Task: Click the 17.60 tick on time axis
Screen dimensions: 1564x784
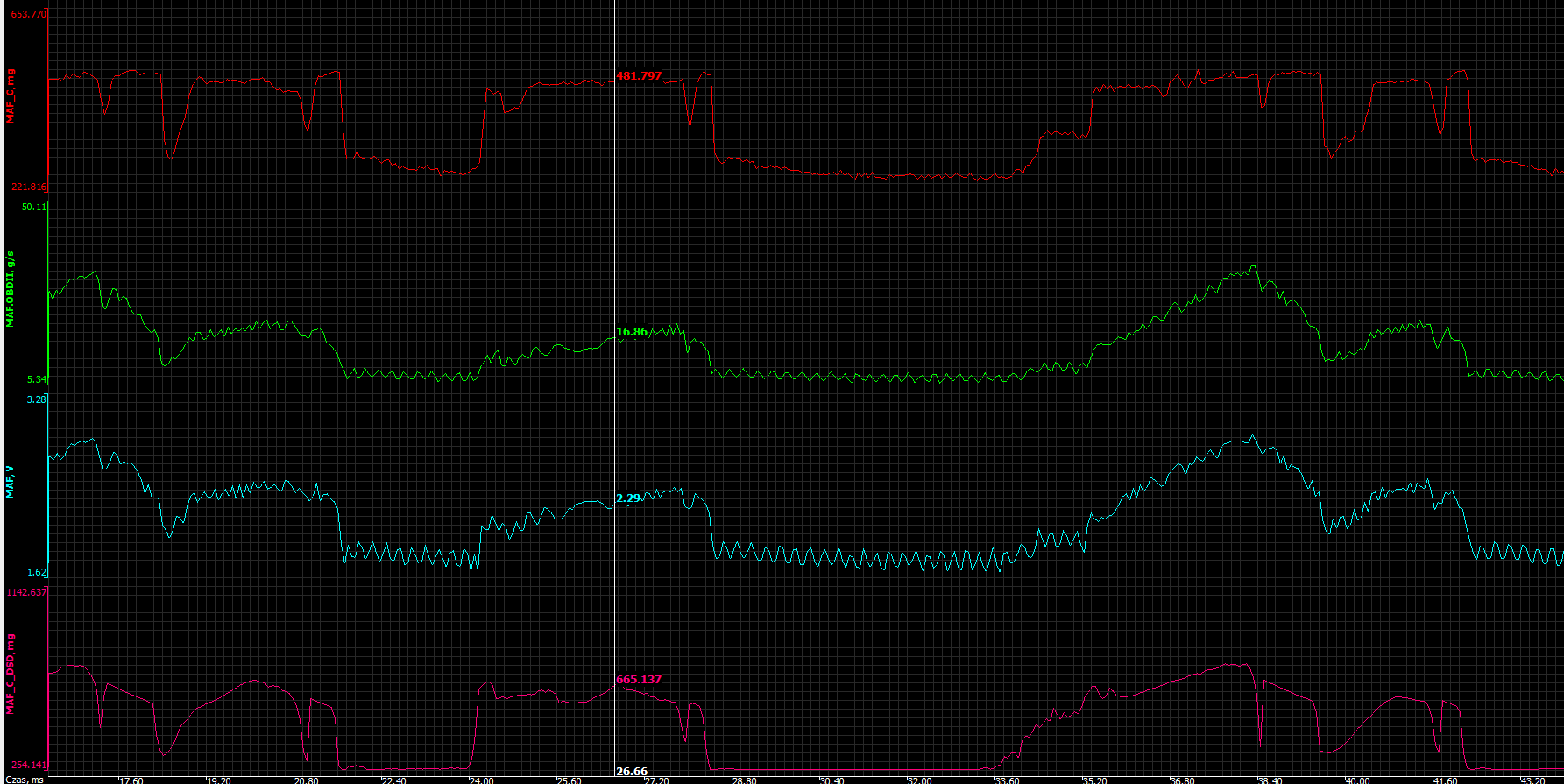Action: click(x=131, y=780)
